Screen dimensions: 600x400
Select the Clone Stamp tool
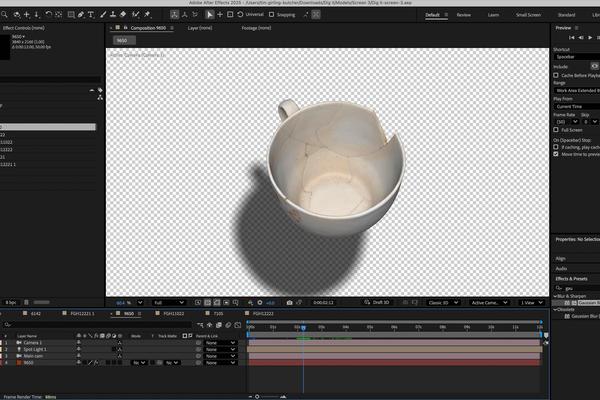tap(113, 15)
